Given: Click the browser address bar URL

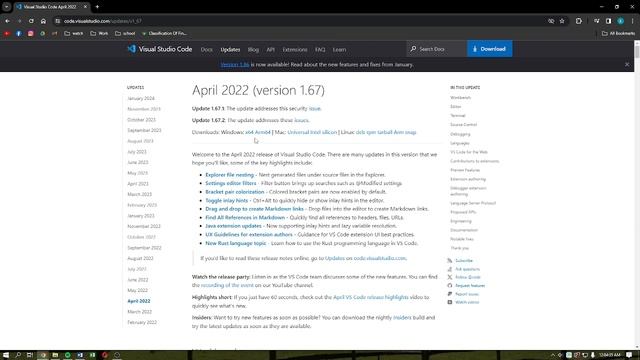Looking at the screenshot, I should click(103, 21).
